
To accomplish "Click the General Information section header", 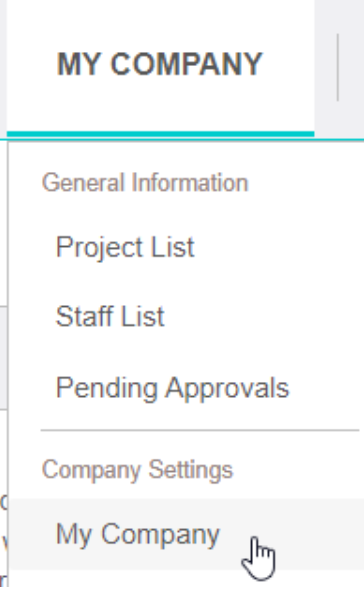I will coord(145,183).
